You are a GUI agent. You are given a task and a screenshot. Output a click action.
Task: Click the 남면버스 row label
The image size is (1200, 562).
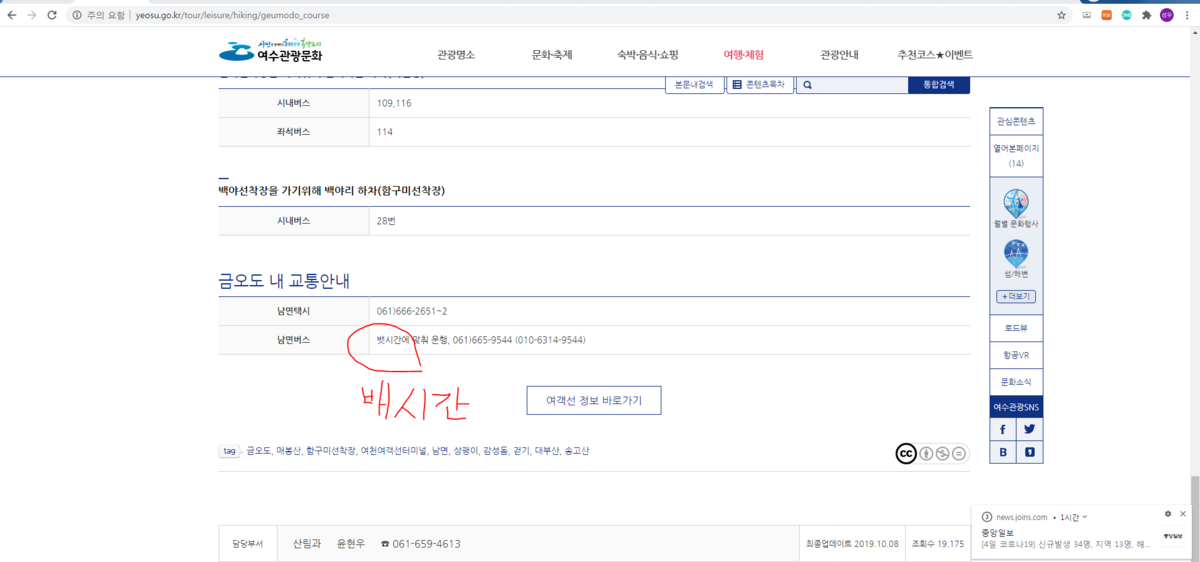(294, 340)
